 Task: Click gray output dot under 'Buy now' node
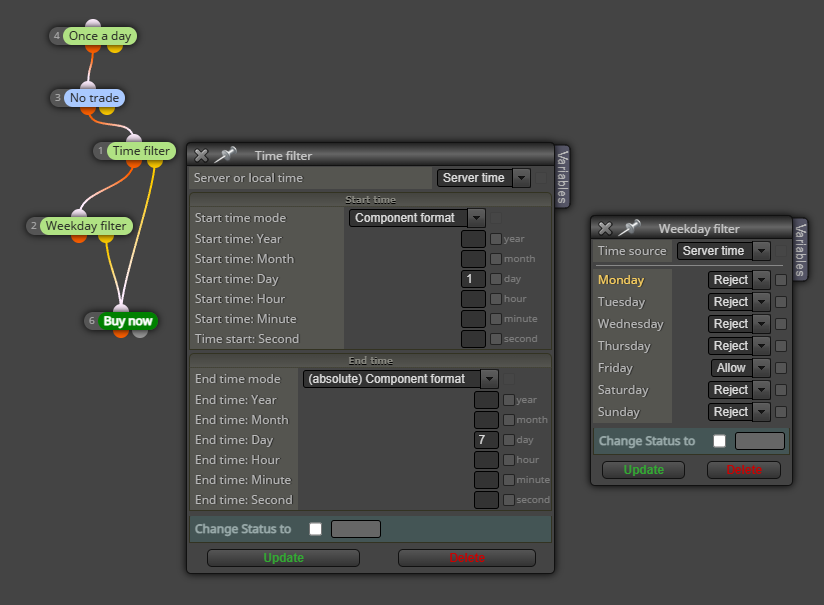(140, 333)
